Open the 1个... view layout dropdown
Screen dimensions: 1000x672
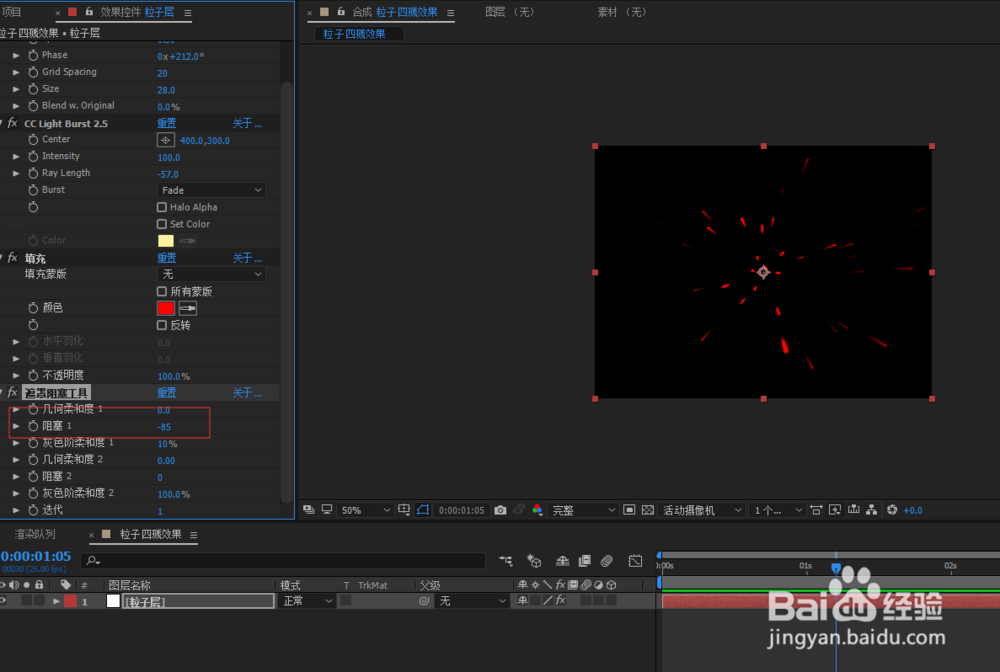click(x=777, y=510)
